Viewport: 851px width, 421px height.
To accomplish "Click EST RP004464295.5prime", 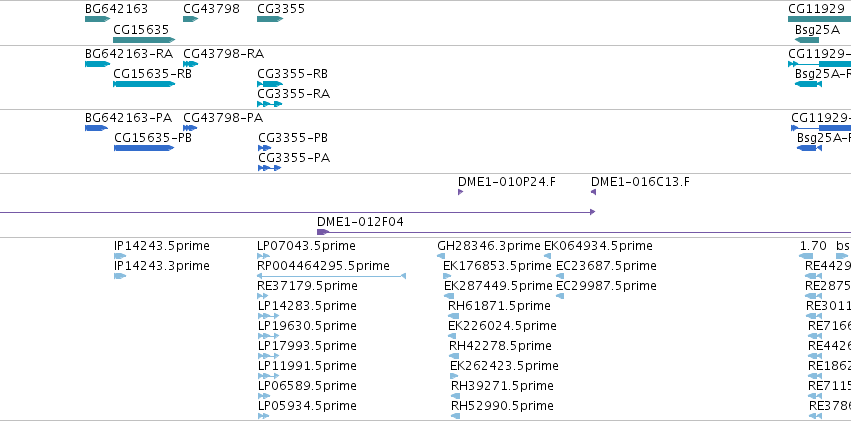I will tap(323, 265).
